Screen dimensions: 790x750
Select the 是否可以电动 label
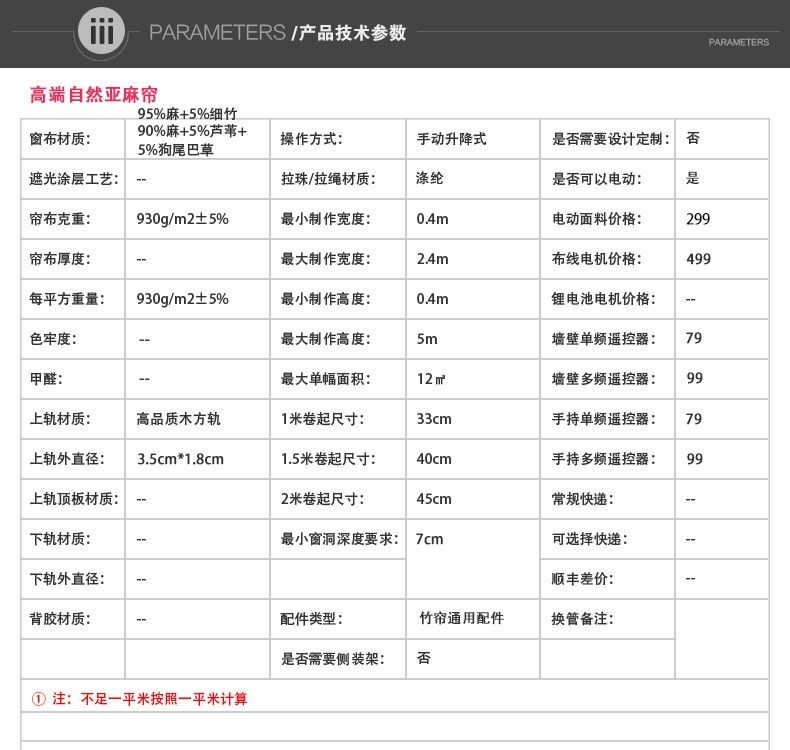[x=597, y=179]
